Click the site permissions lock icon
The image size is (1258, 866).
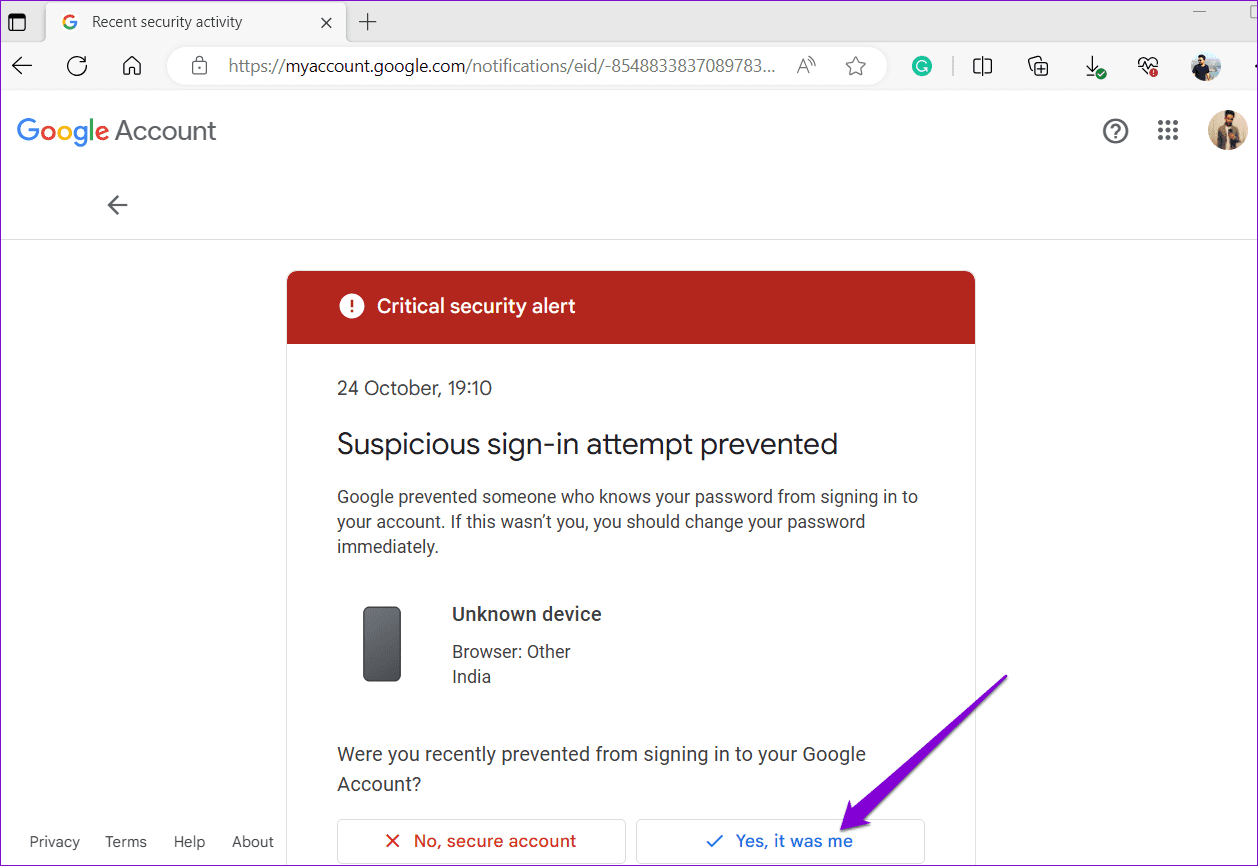coord(199,65)
